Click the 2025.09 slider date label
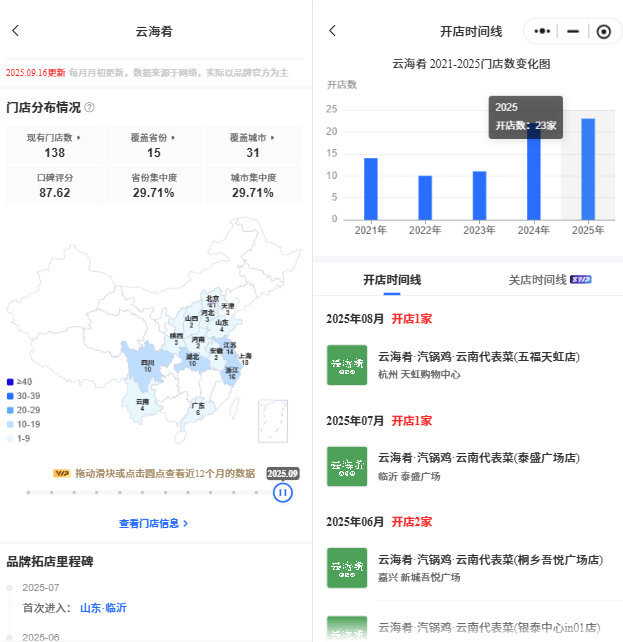The width and height of the screenshot is (623, 642). click(x=283, y=473)
